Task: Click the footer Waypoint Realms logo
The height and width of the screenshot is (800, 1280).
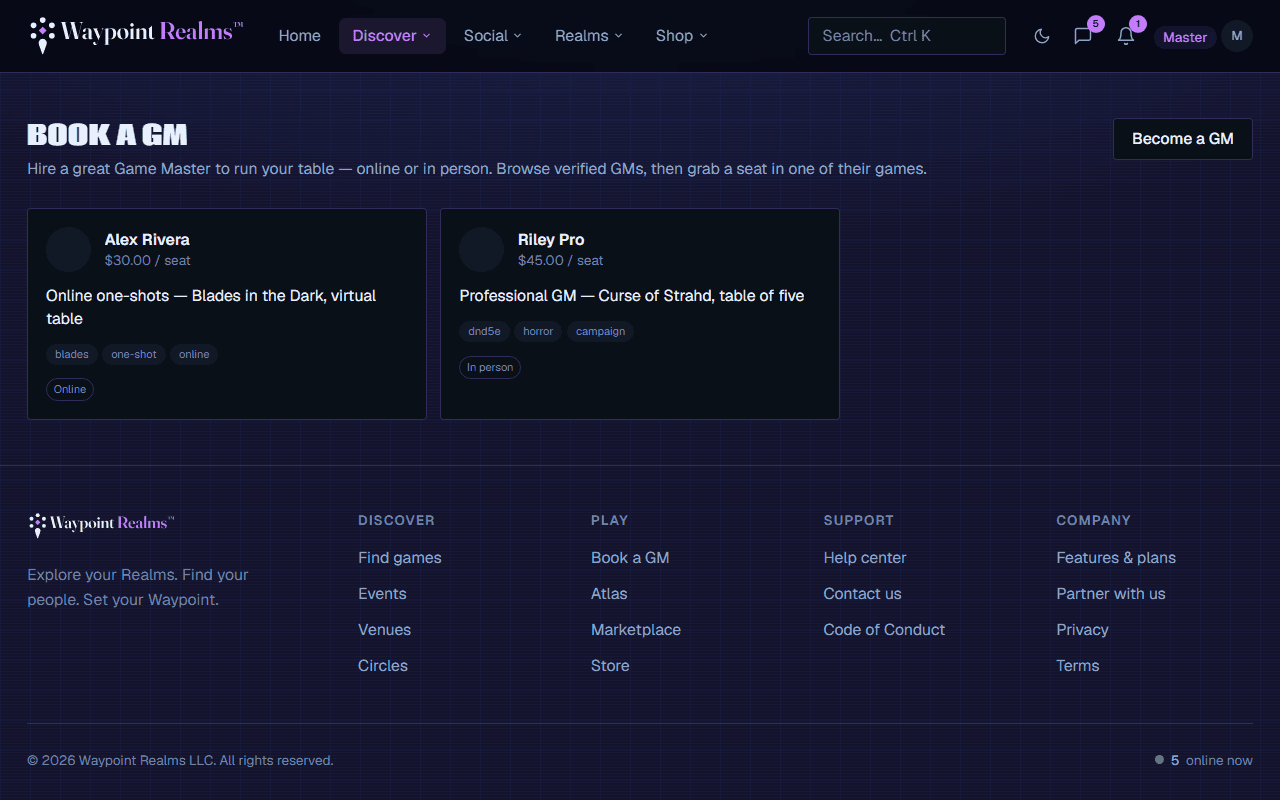Action: [x=101, y=523]
